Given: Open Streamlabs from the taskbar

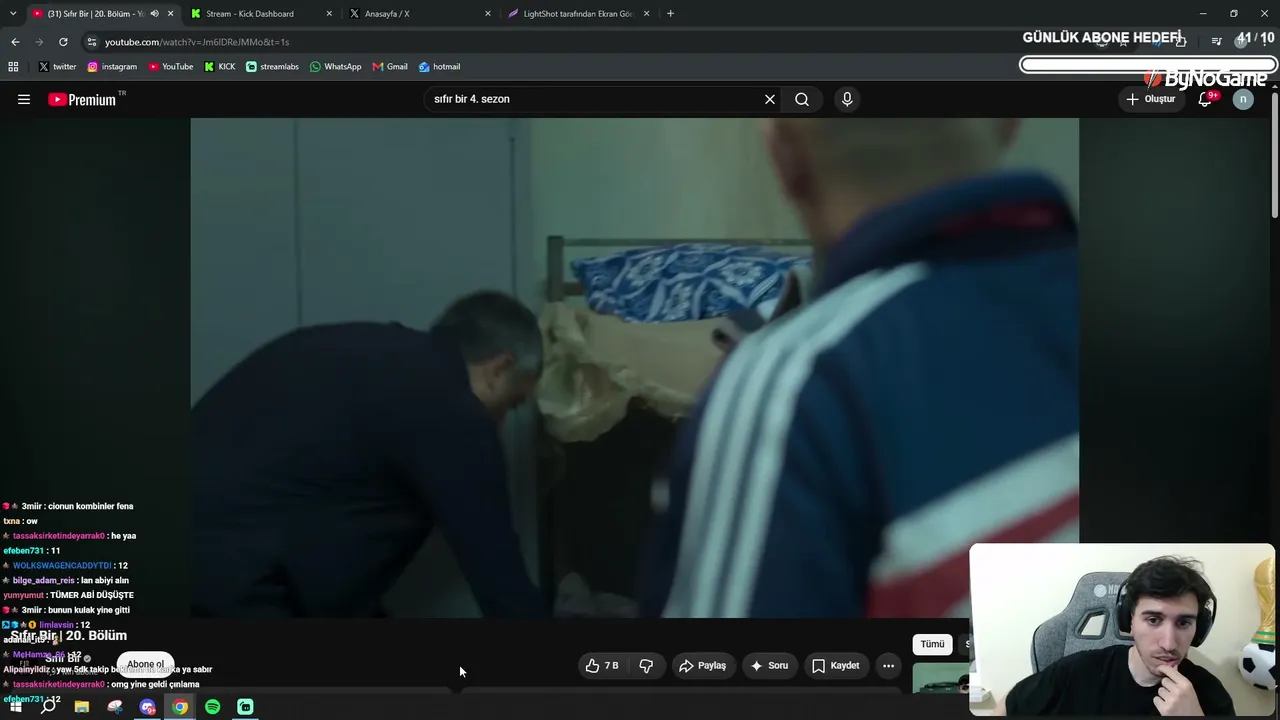Looking at the screenshot, I should pos(245,707).
